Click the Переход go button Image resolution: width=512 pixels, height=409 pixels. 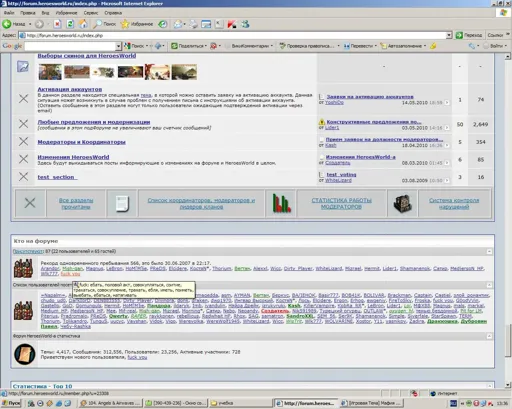pyautogui.click(x=469, y=35)
